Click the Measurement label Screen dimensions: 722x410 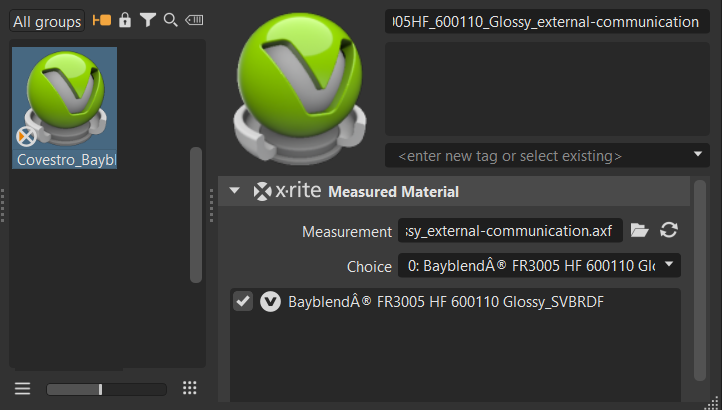[347, 231]
